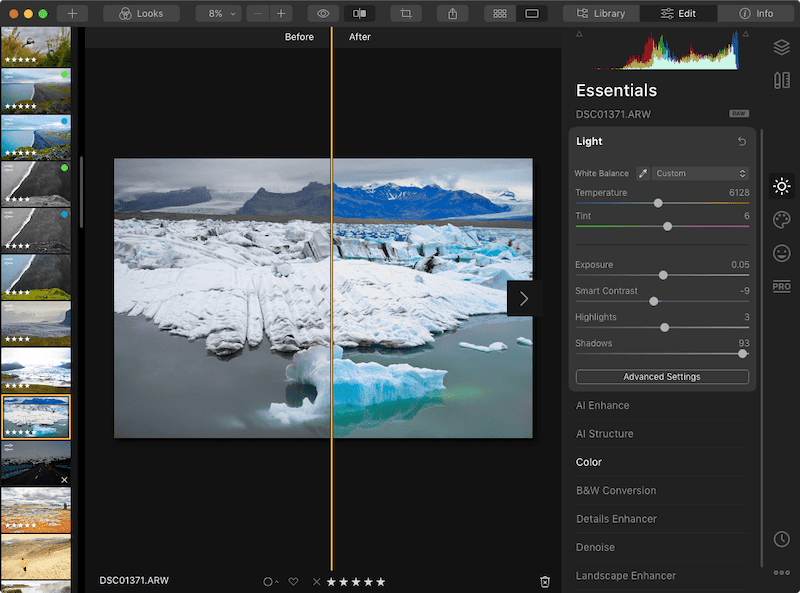
Task: Select the Essentials filters sun icon
Action: 780,186
